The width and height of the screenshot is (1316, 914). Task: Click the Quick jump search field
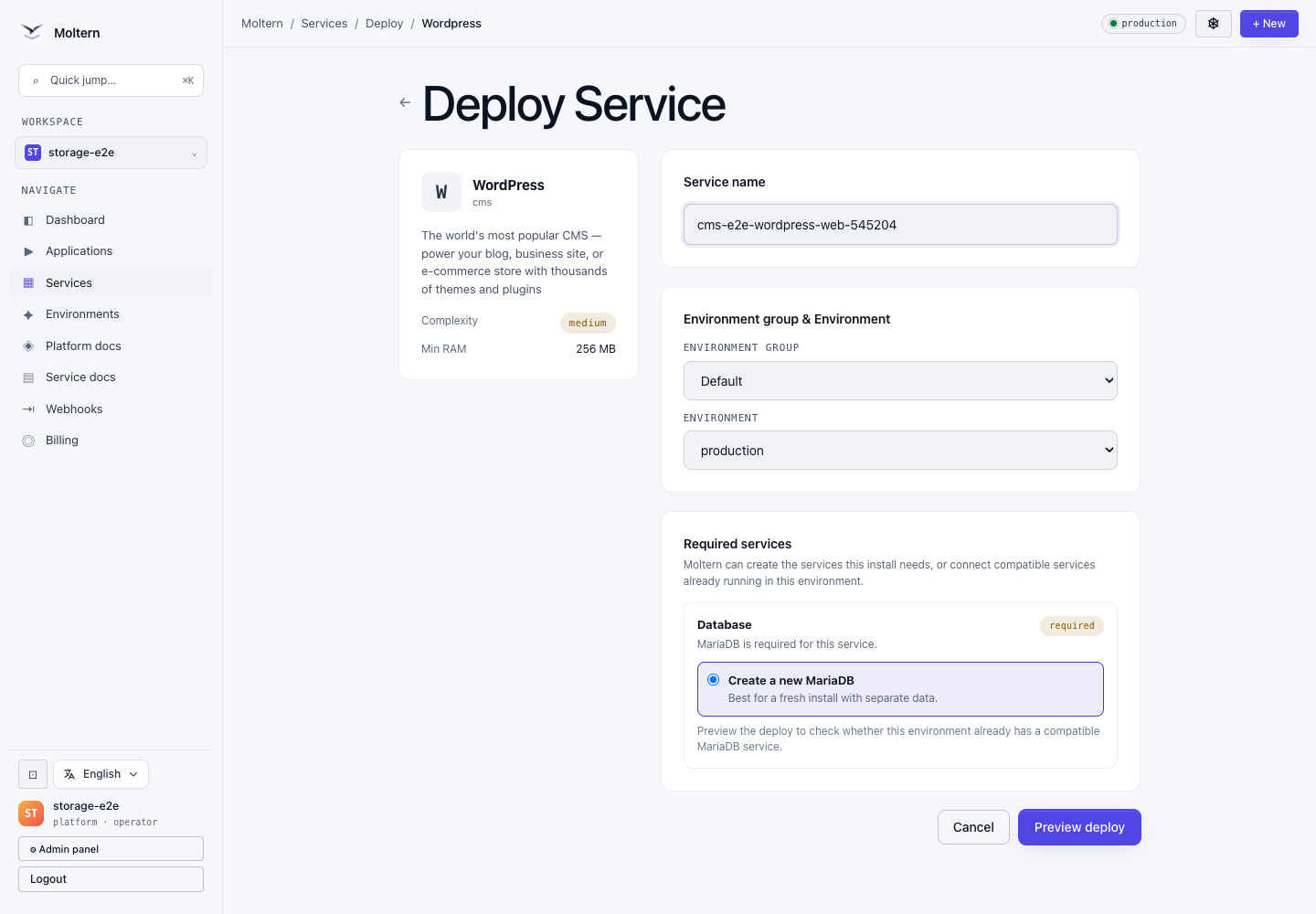point(111,80)
